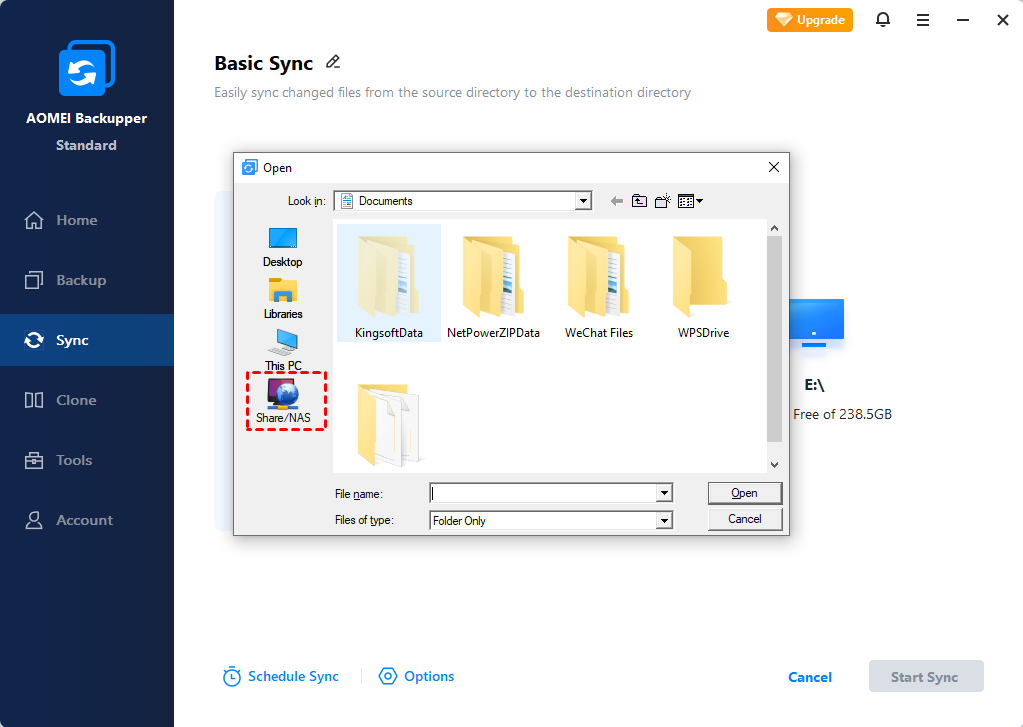Create a new folder

[x=663, y=201]
